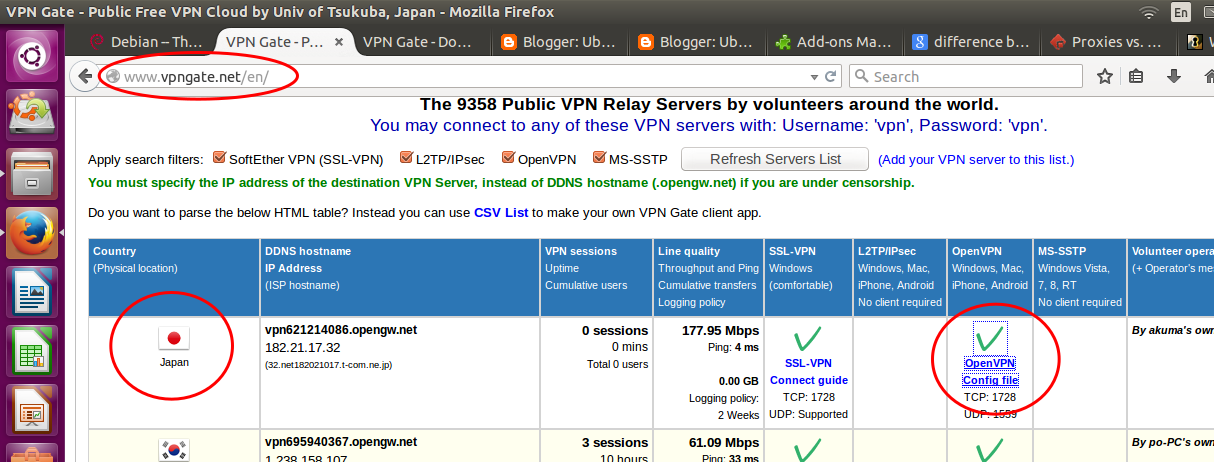Launch LibreOffice Calc from the dock
This screenshot has width=1214, height=462.
click(x=33, y=351)
